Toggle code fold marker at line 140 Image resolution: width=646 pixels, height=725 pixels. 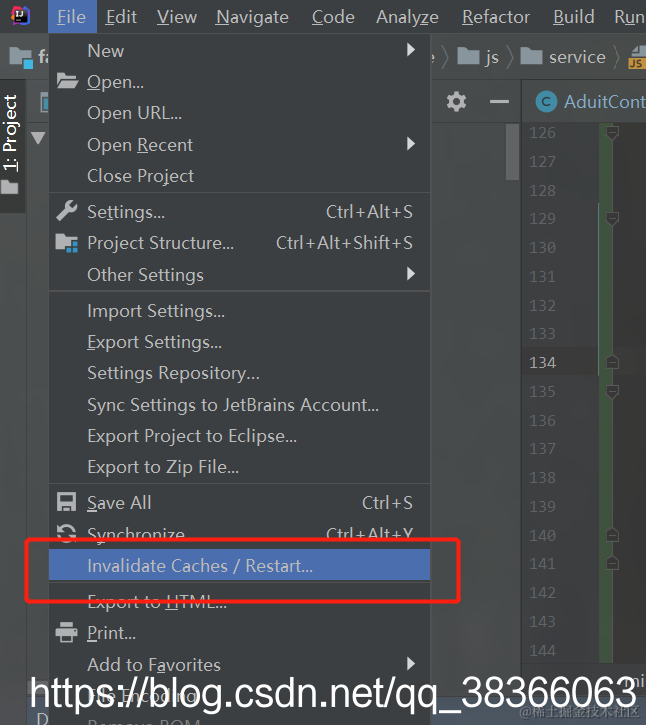pos(612,535)
